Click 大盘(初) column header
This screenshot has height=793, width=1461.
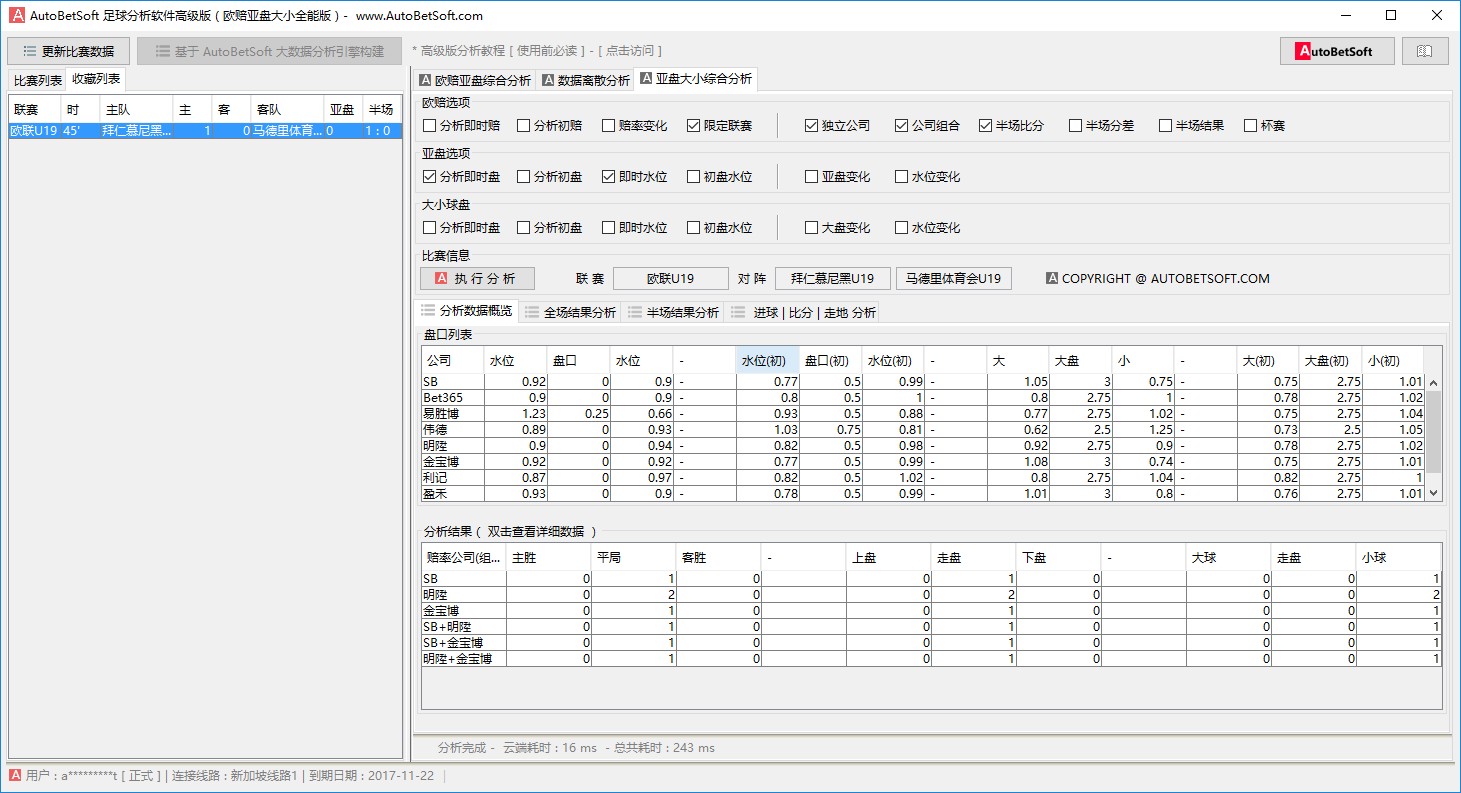(x=1330, y=360)
